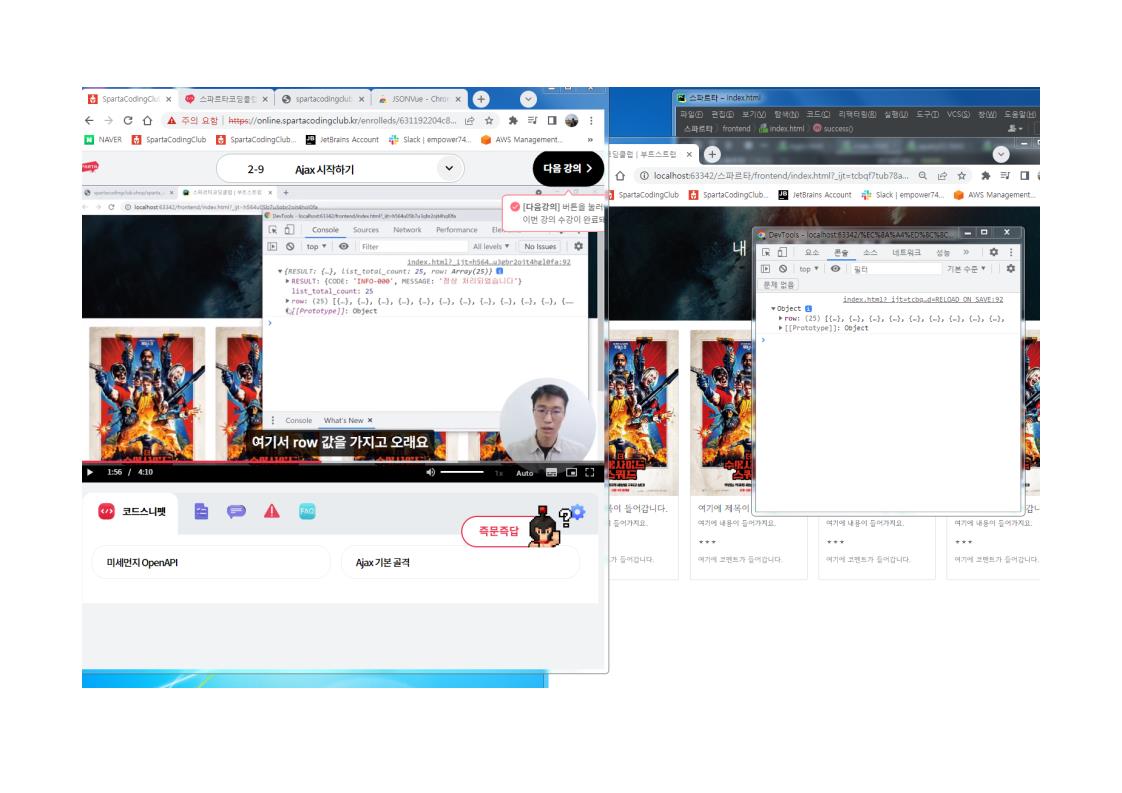Click the red warning triangle icon below video
This screenshot has width=1122, height=793.
[272, 511]
